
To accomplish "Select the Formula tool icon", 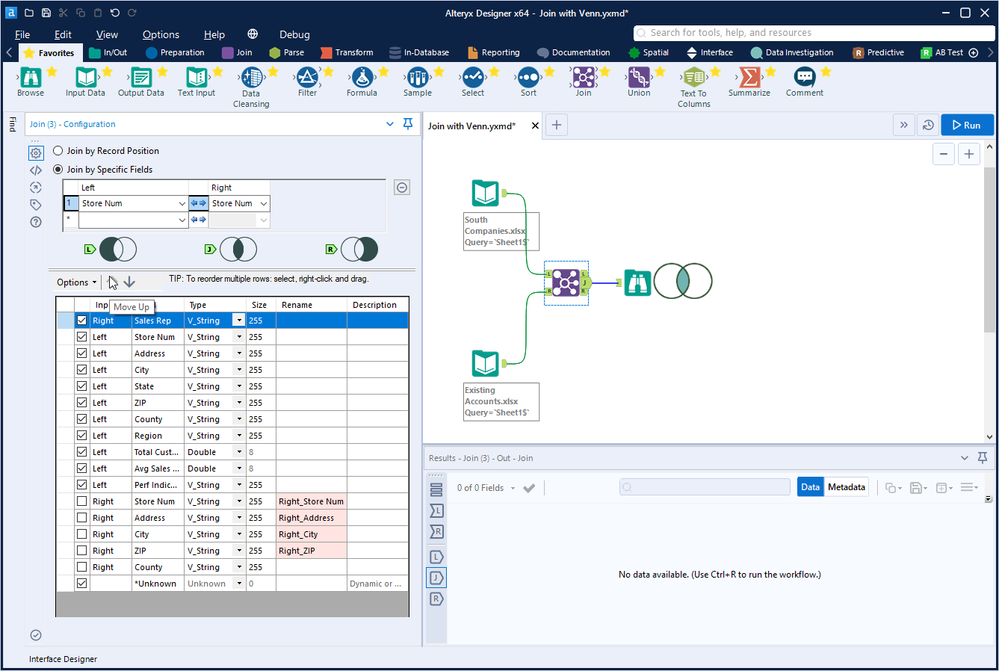I will (x=362, y=78).
